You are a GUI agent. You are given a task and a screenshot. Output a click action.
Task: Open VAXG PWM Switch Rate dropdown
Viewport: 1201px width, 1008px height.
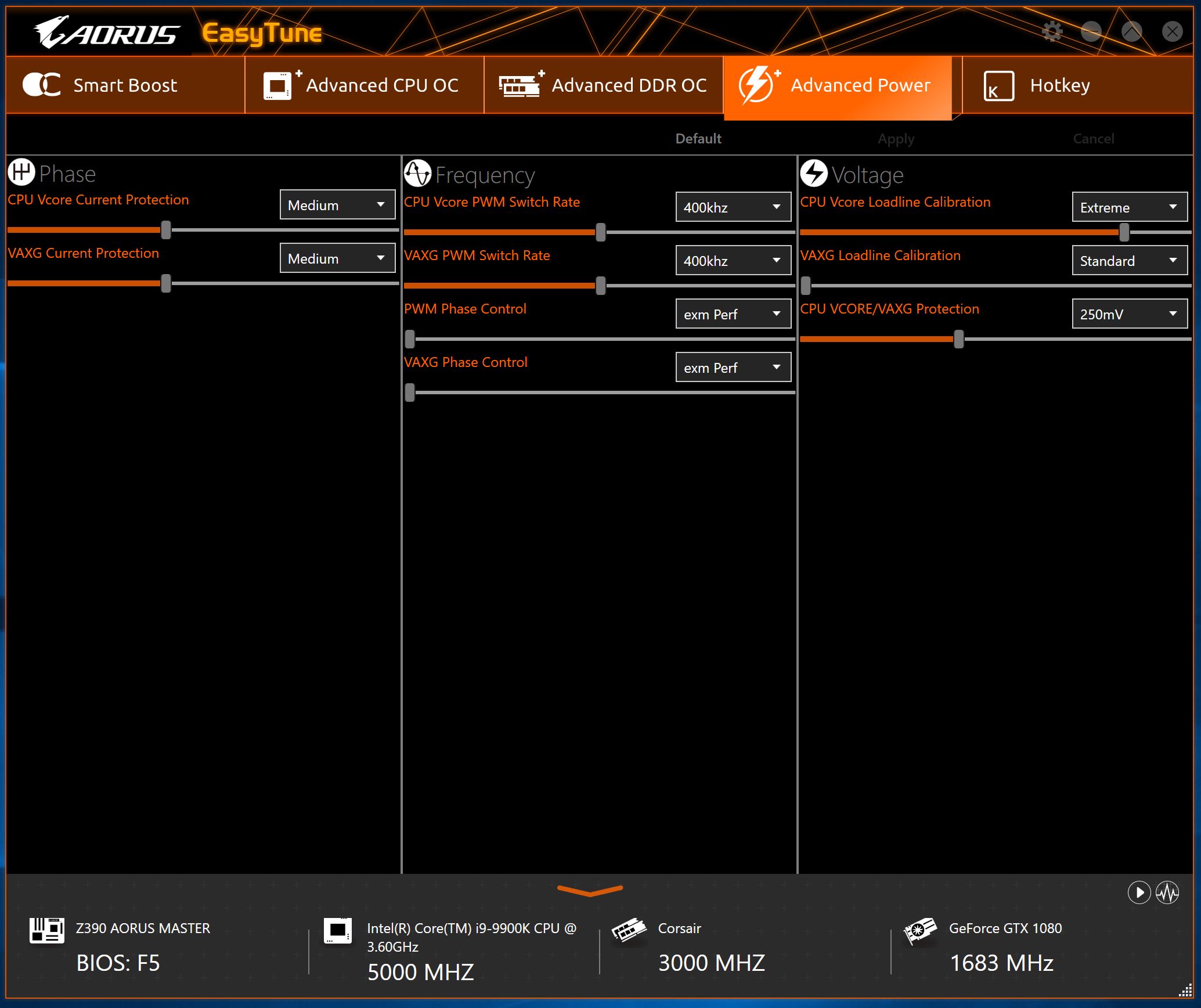(x=734, y=260)
